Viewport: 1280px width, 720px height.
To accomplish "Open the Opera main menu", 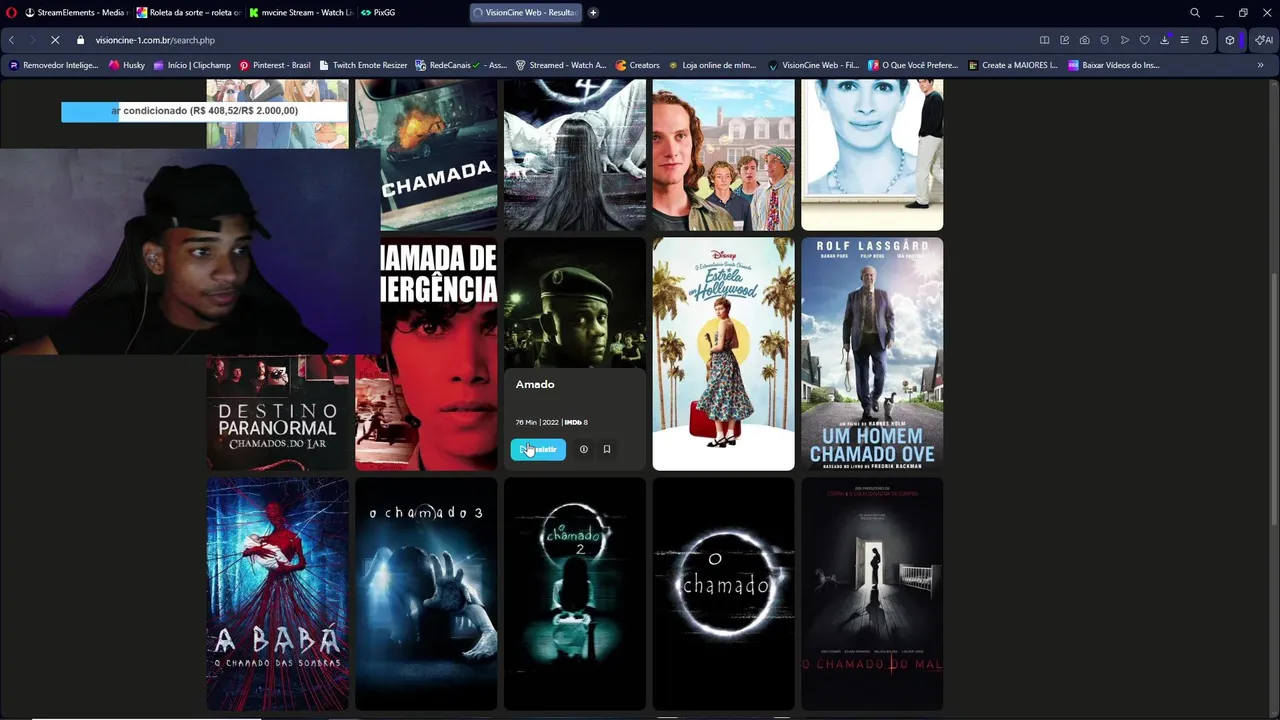I will (x=12, y=13).
